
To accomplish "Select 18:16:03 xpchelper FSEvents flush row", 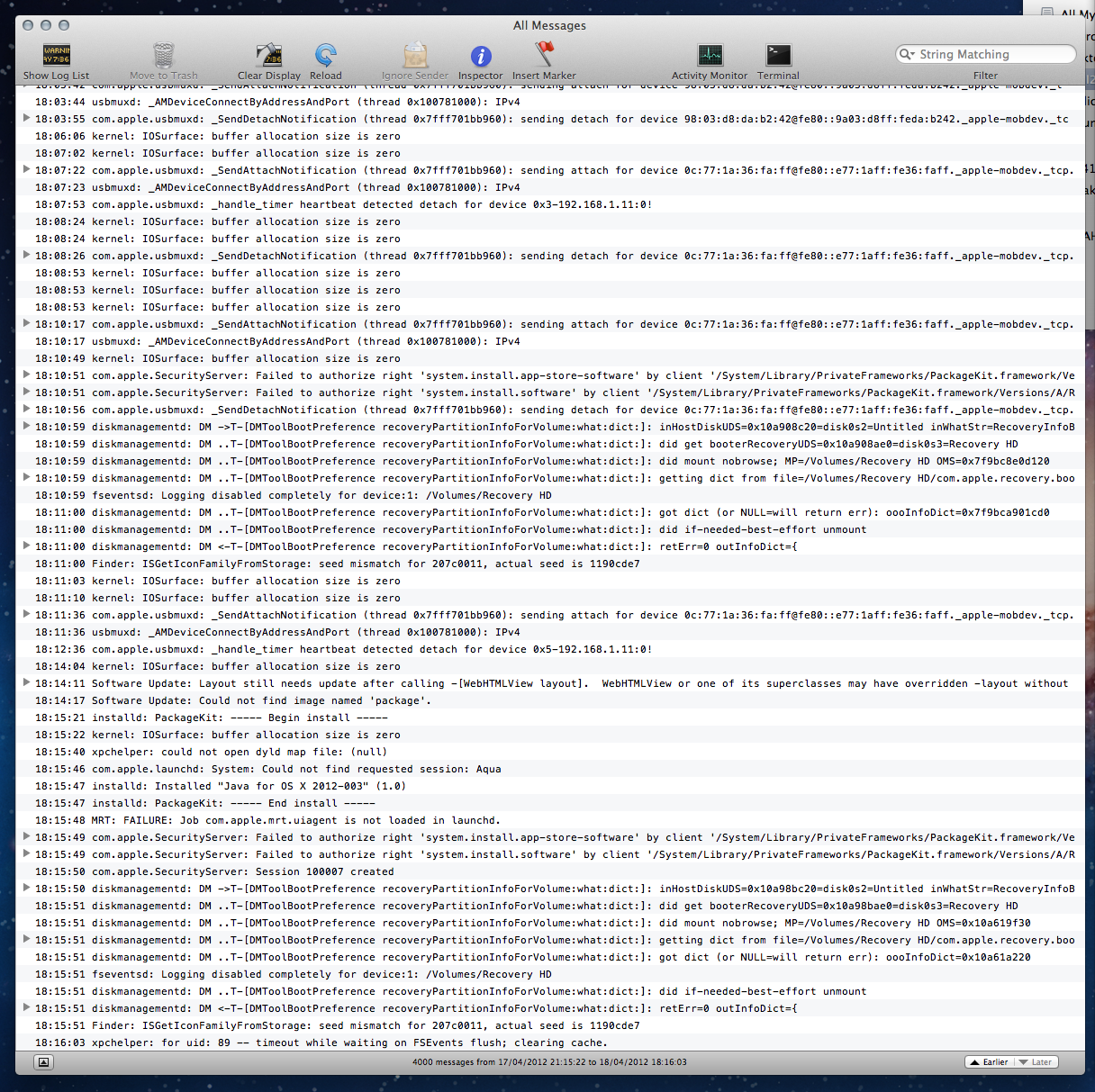I will (x=550, y=1042).
